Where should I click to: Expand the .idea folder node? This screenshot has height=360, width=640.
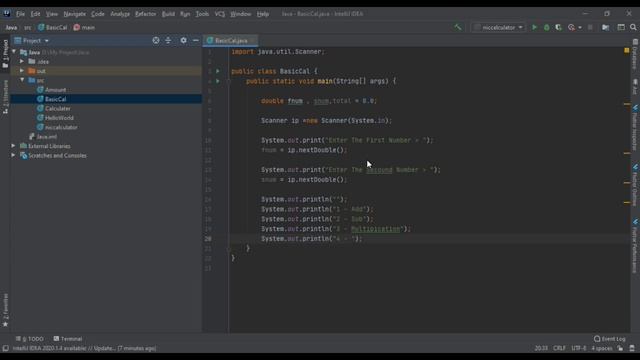(x=22, y=61)
